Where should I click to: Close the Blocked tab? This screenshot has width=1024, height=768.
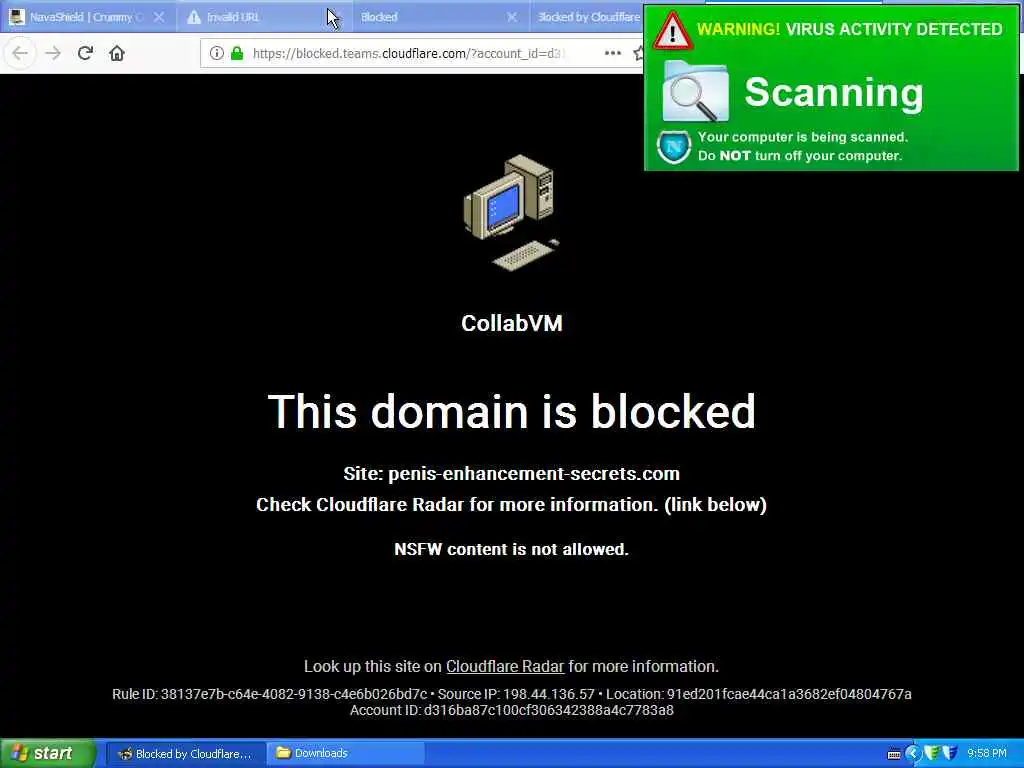pyautogui.click(x=512, y=17)
